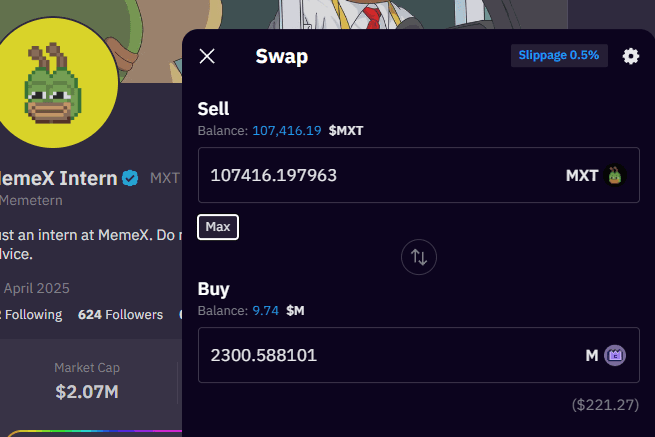Viewport: 655px width, 437px height.
Task: Click purple M token icon in Buy field
Action: click(615, 355)
